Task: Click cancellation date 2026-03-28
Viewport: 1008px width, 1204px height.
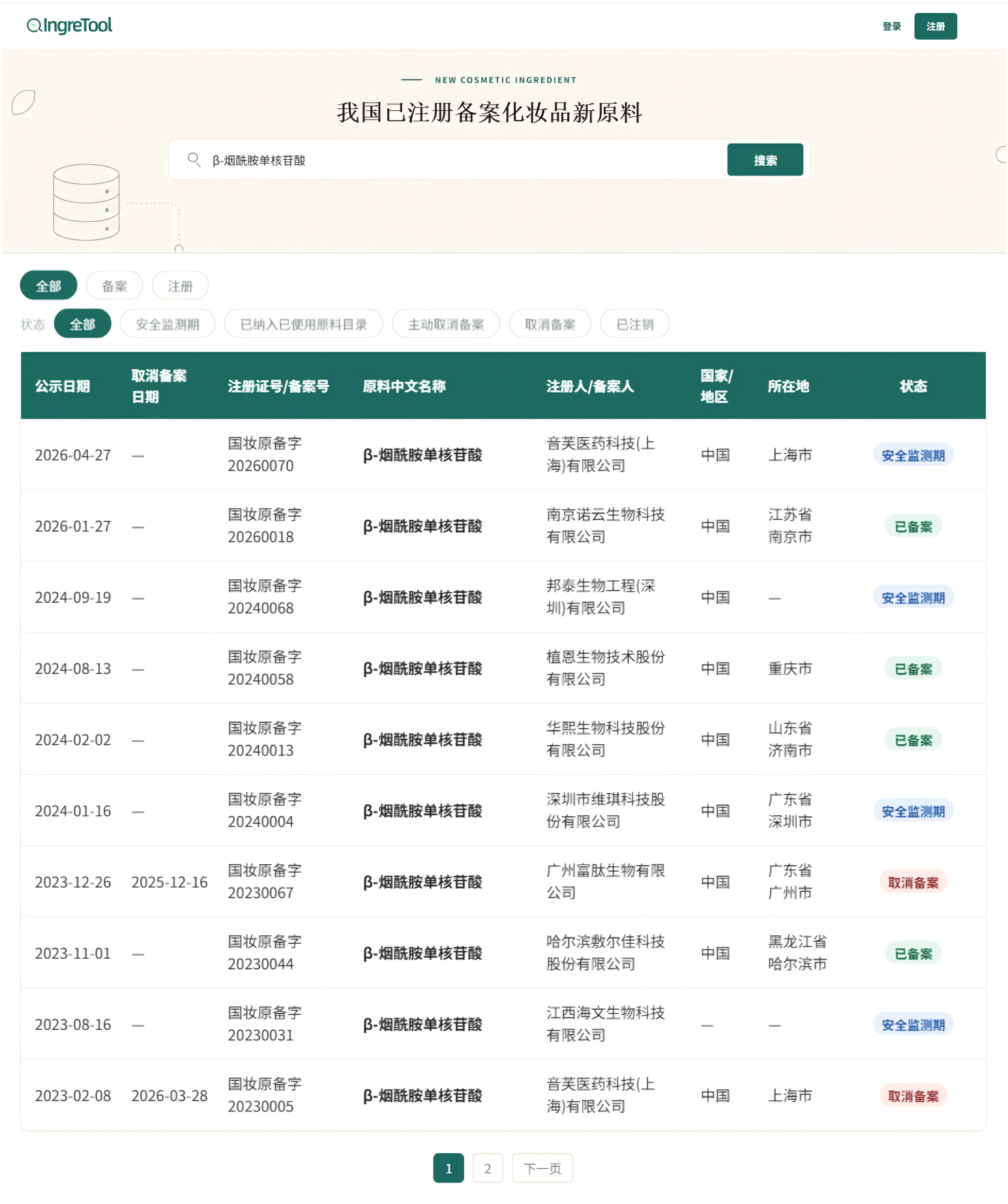Action: [170, 1096]
